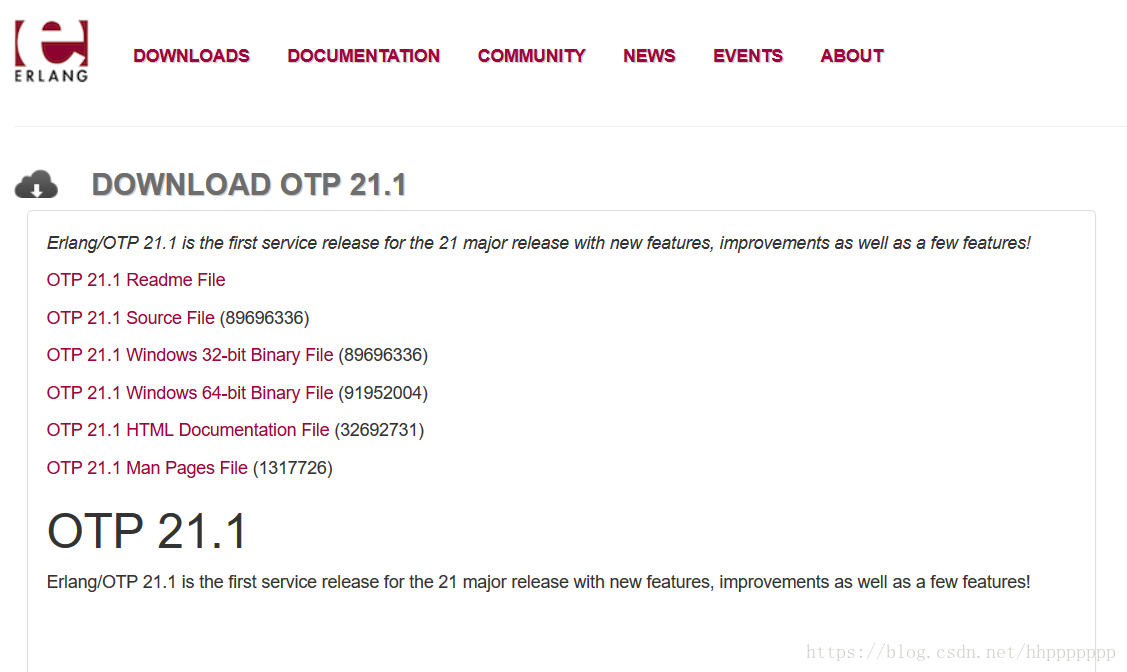Open the NEWS page
Viewport: 1127px width, 672px height.
(x=649, y=56)
